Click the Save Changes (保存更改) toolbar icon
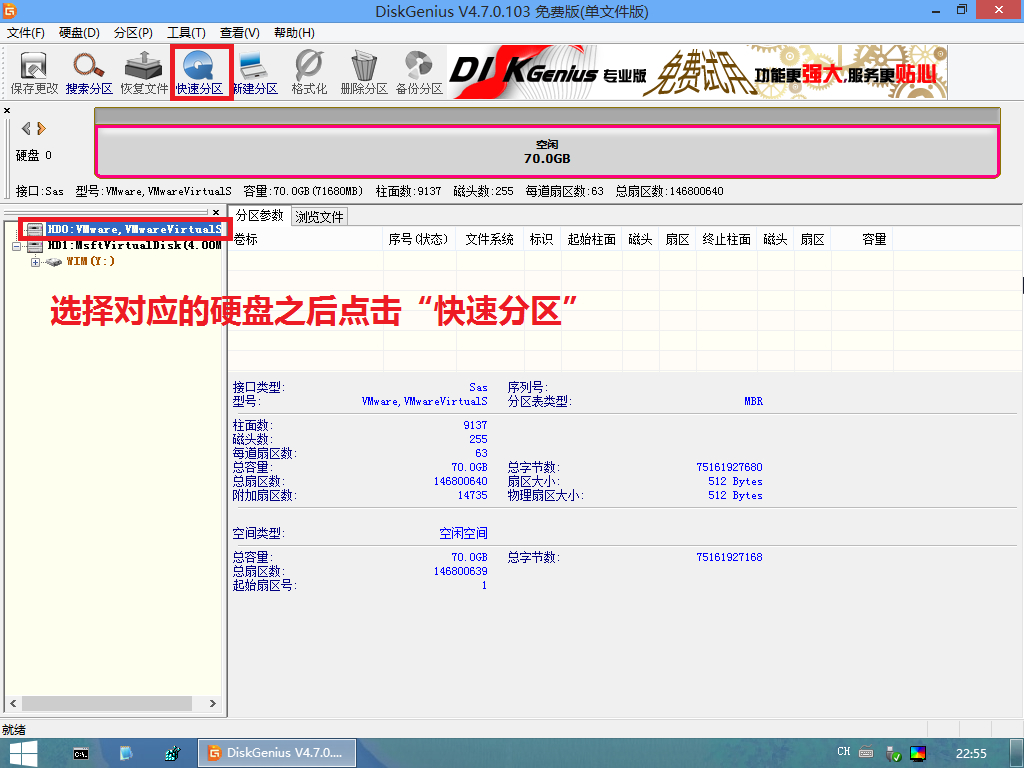The image size is (1024, 768). [x=34, y=72]
